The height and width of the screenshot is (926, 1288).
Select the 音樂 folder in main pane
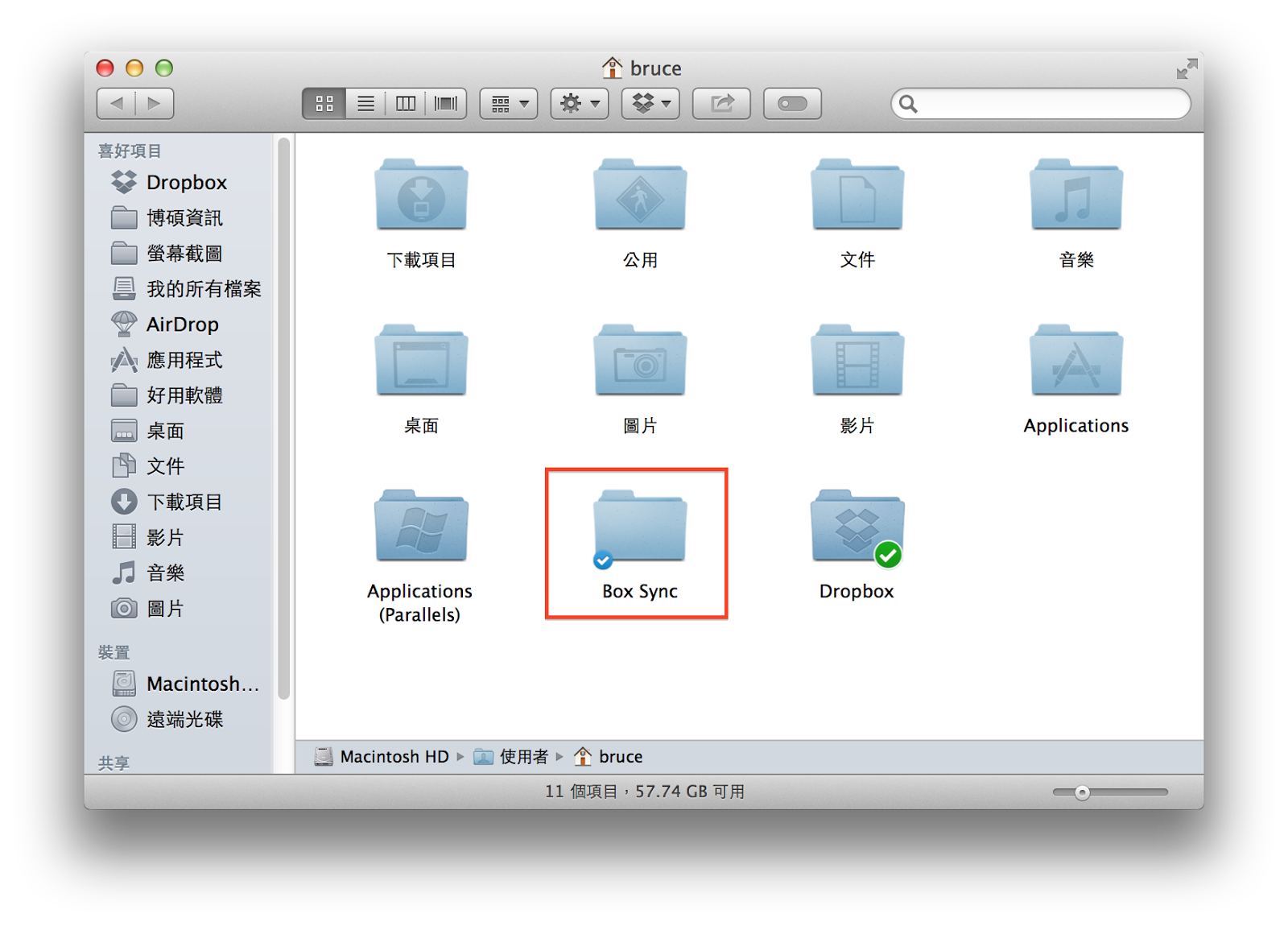1076,194
